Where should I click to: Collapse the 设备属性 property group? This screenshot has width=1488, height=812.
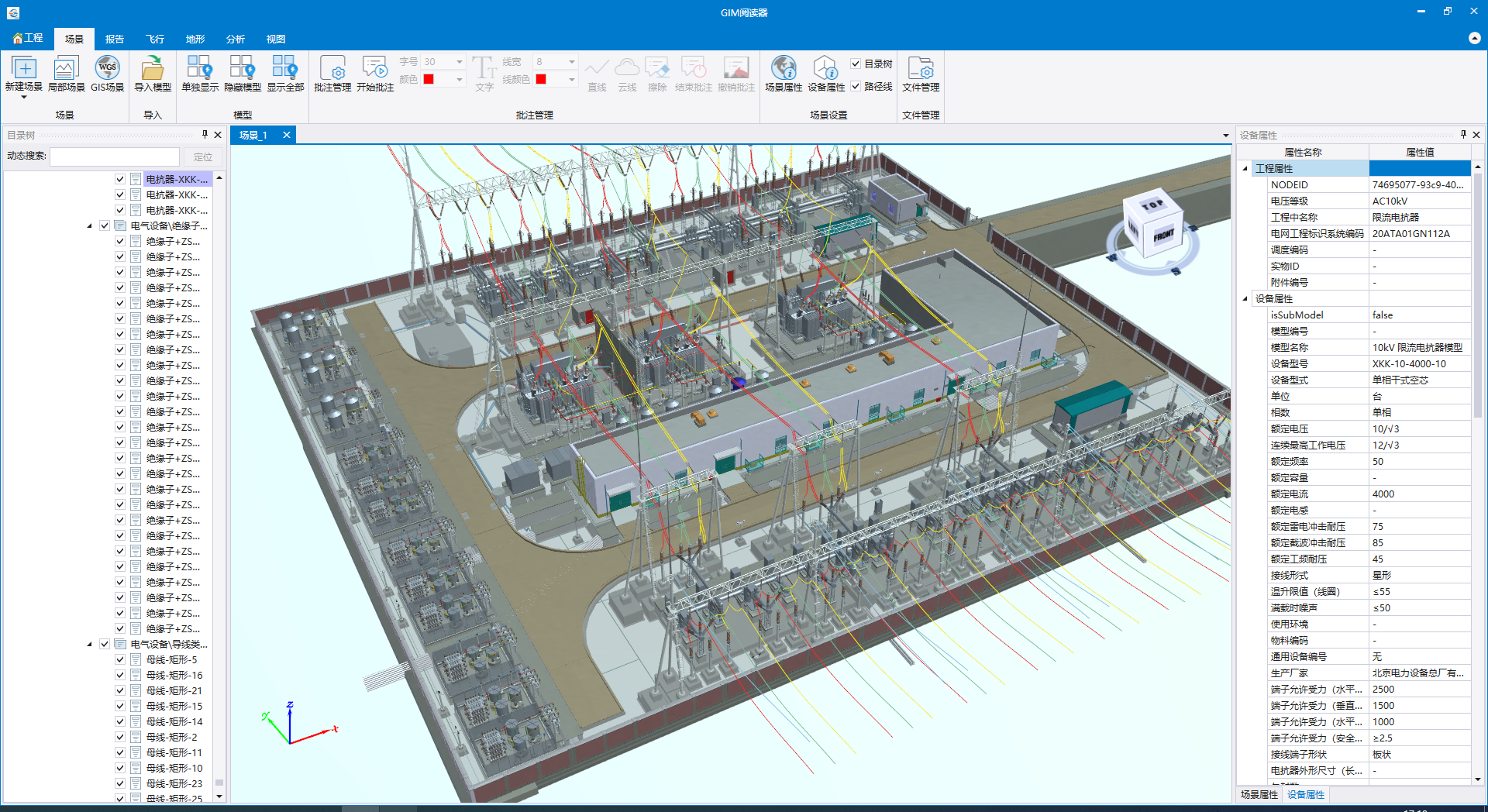1245,299
